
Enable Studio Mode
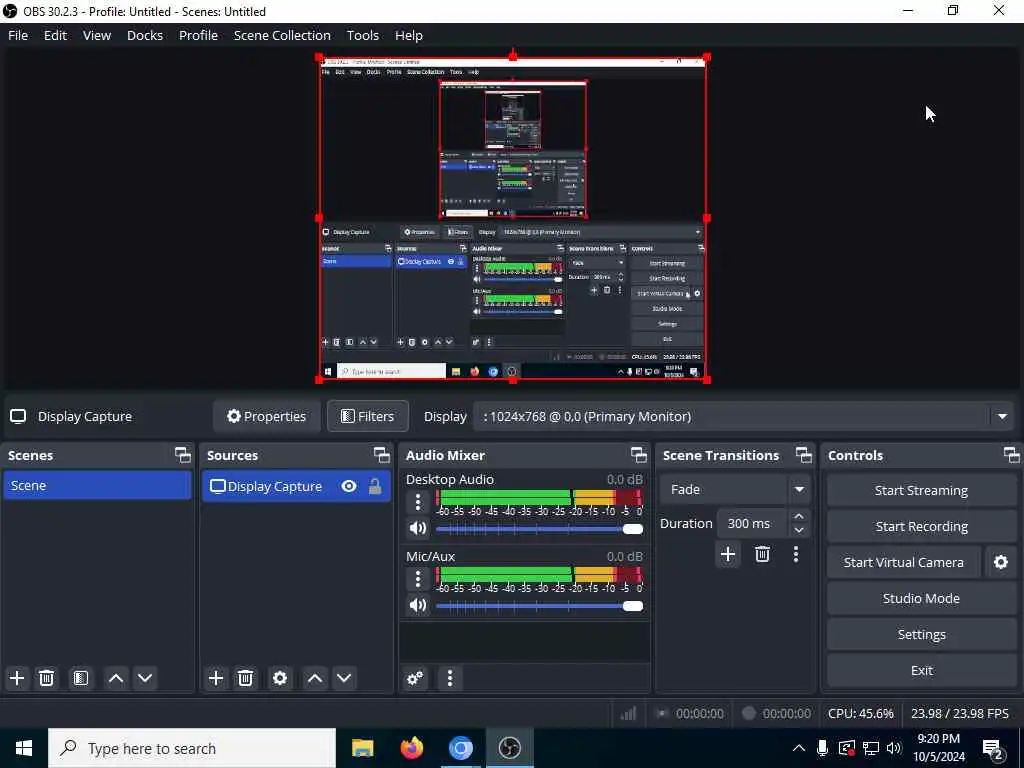point(921,598)
